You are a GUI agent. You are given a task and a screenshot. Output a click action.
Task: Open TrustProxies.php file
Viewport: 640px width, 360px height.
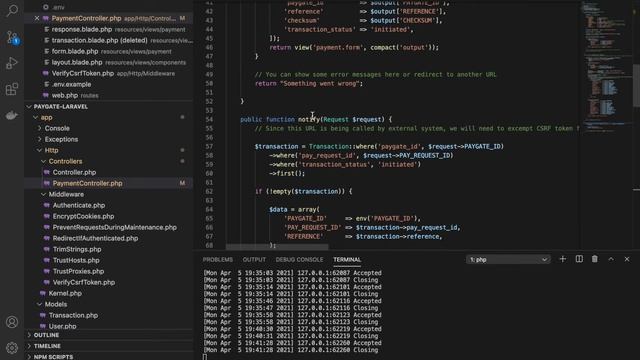tap(109, 272)
